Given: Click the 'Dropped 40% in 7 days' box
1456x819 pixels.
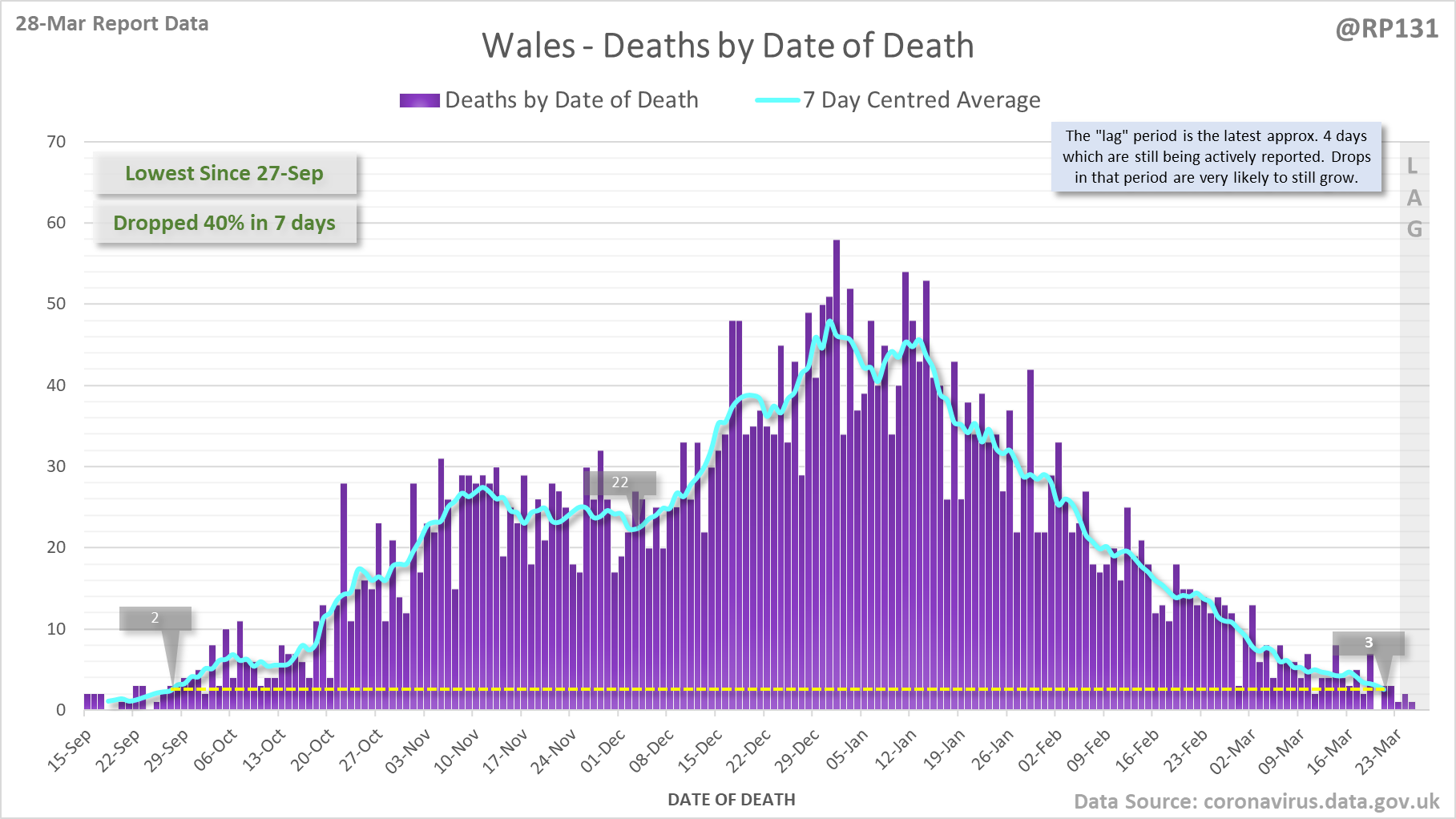Looking at the screenshot, I should [224, 223].
